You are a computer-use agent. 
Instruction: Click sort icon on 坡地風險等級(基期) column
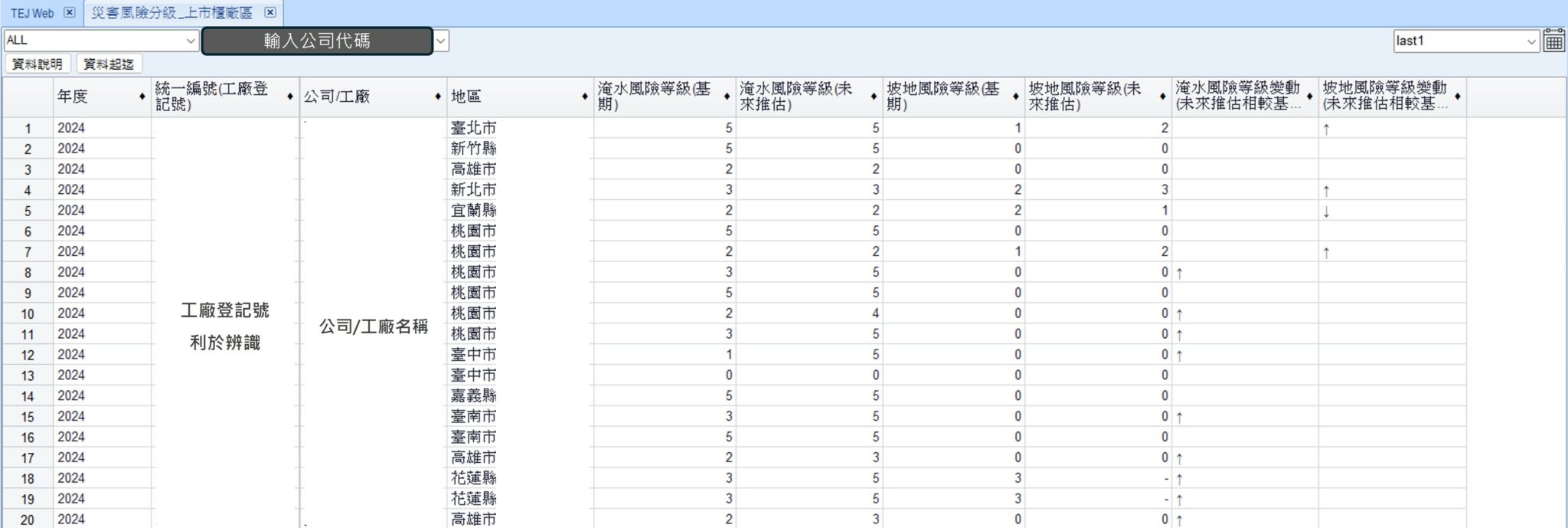(x=1015, y=97)
